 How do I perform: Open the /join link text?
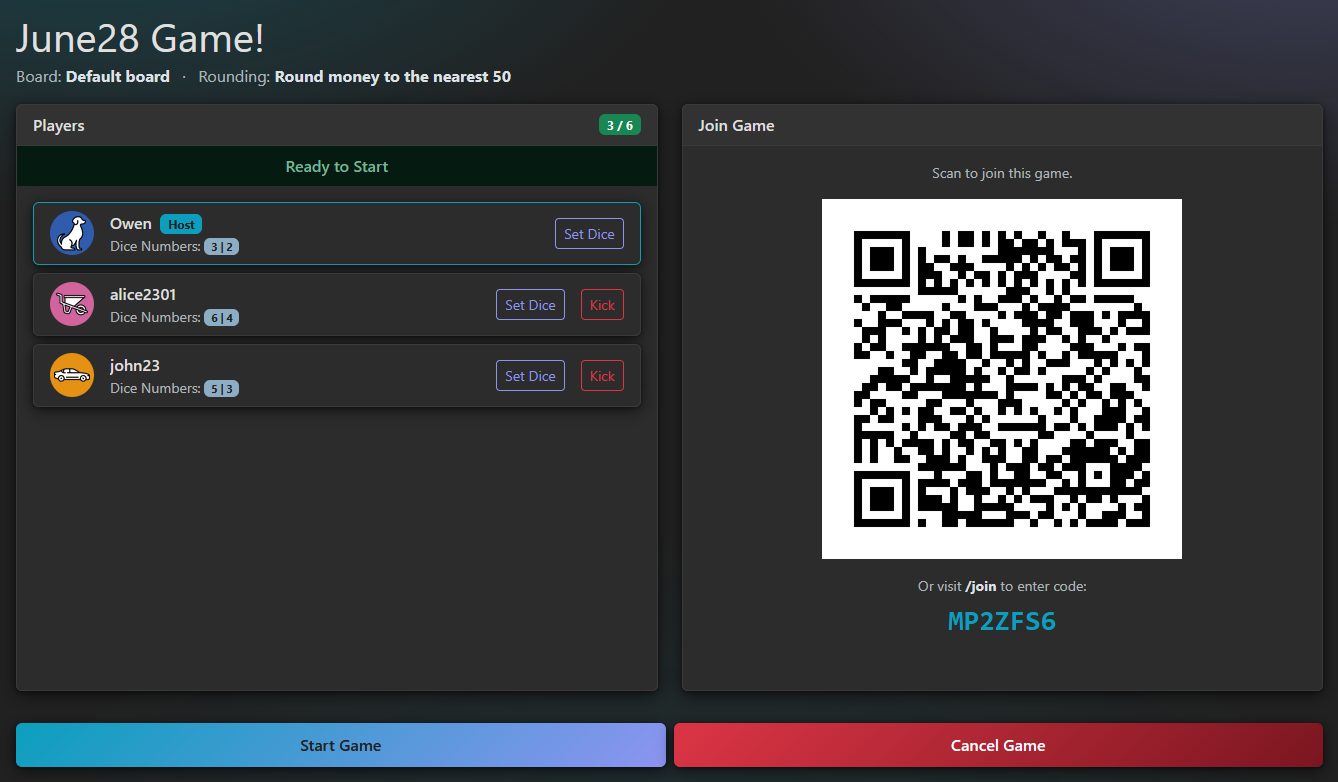click(x=981, y=586)
